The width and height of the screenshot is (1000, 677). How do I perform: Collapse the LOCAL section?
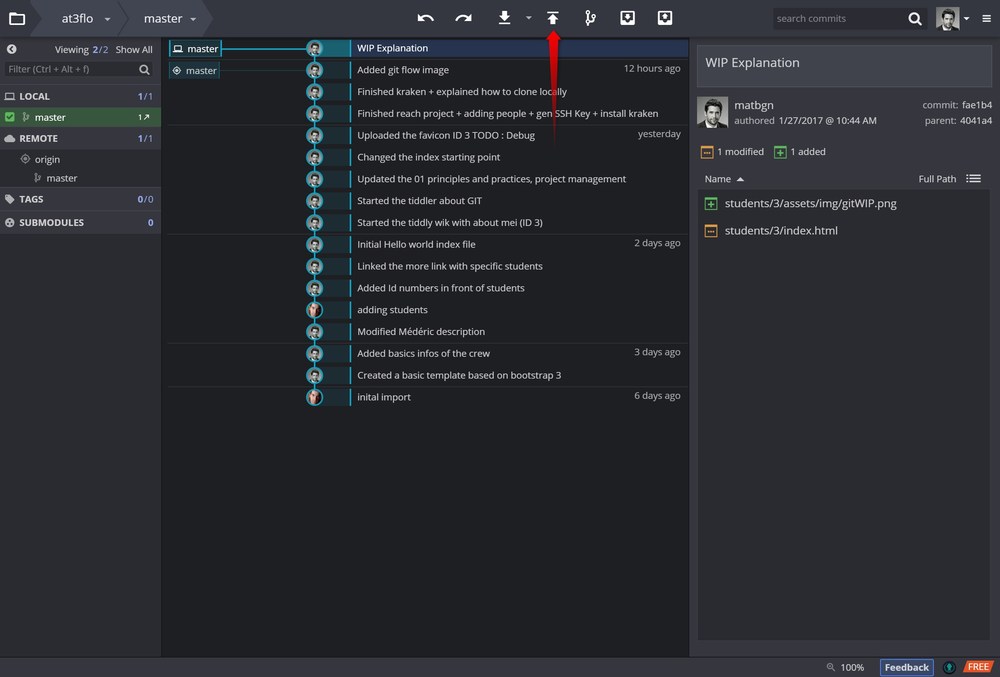pos(80,96)
